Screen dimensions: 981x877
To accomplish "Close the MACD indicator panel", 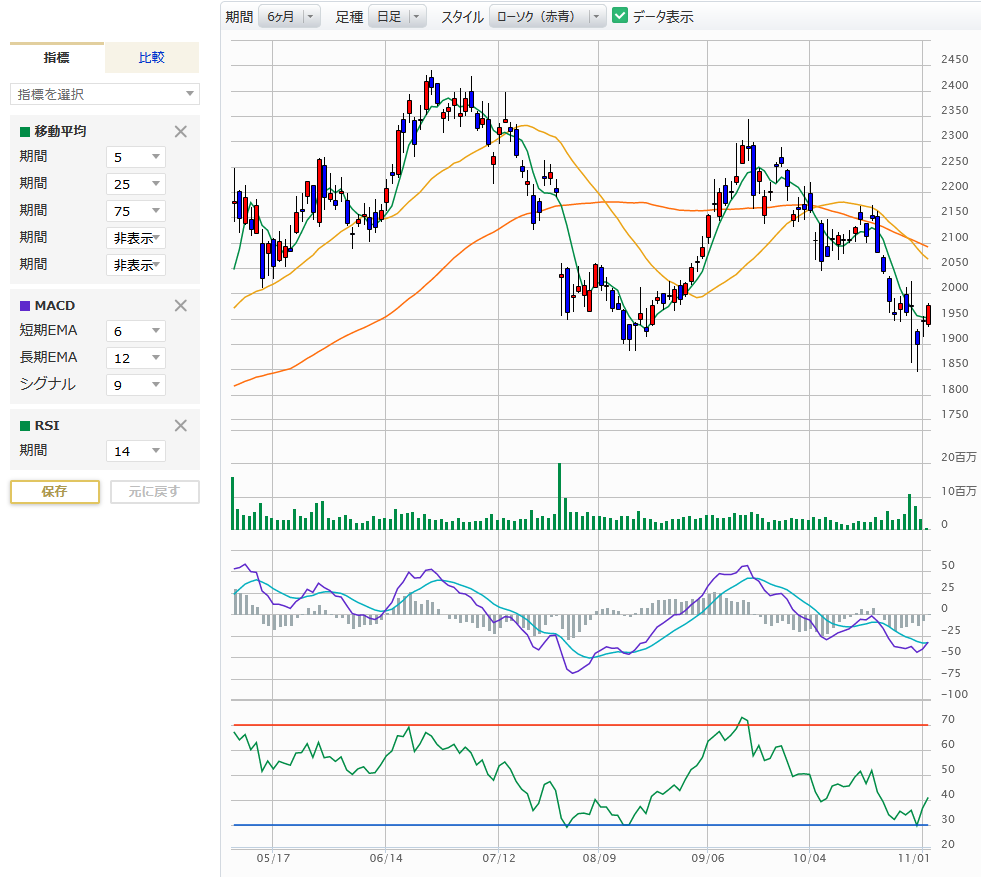I will 181,305.
